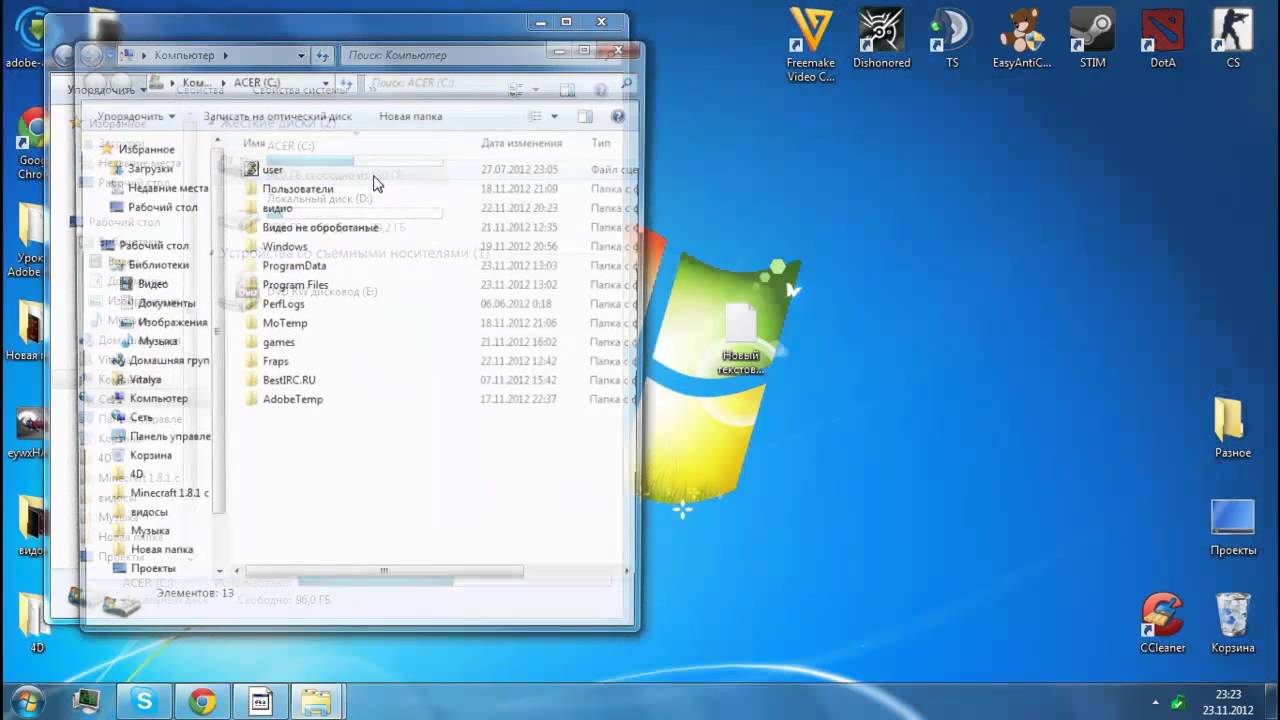Select the EasyAntiCheat teddy bear icon
The height and width of the screenshot is (720, 1280).
tap(1021, 40)
